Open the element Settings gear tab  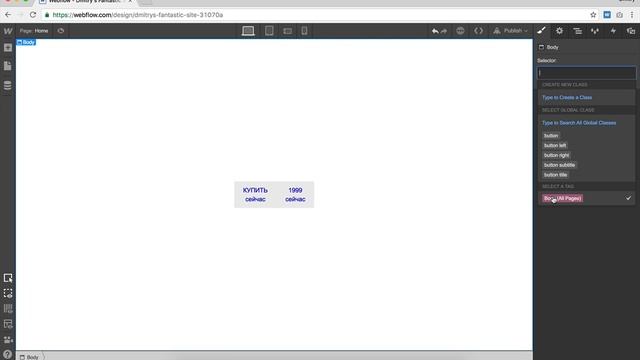coord(560,31)
